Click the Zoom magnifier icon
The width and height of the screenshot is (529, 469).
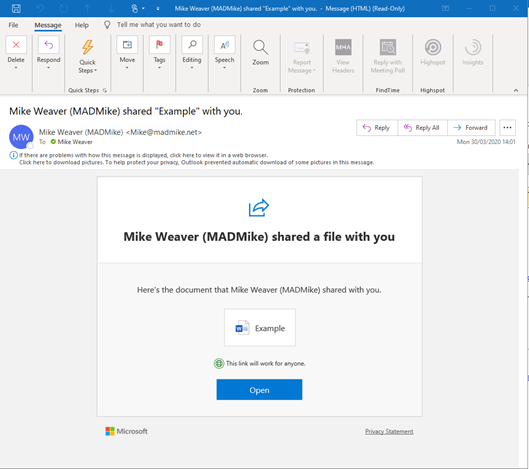[260, 47]
